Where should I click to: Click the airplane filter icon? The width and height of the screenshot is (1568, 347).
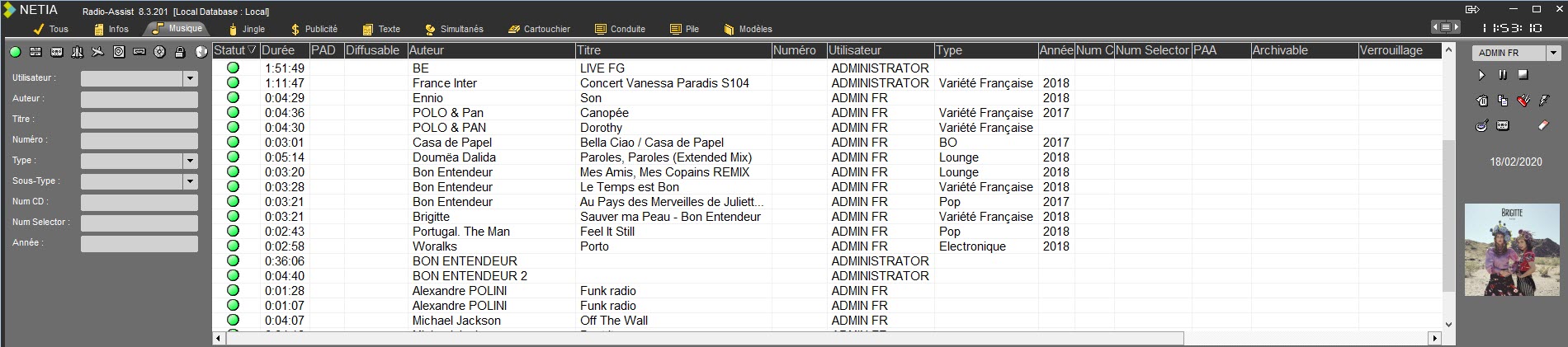(x=98, y=52)
